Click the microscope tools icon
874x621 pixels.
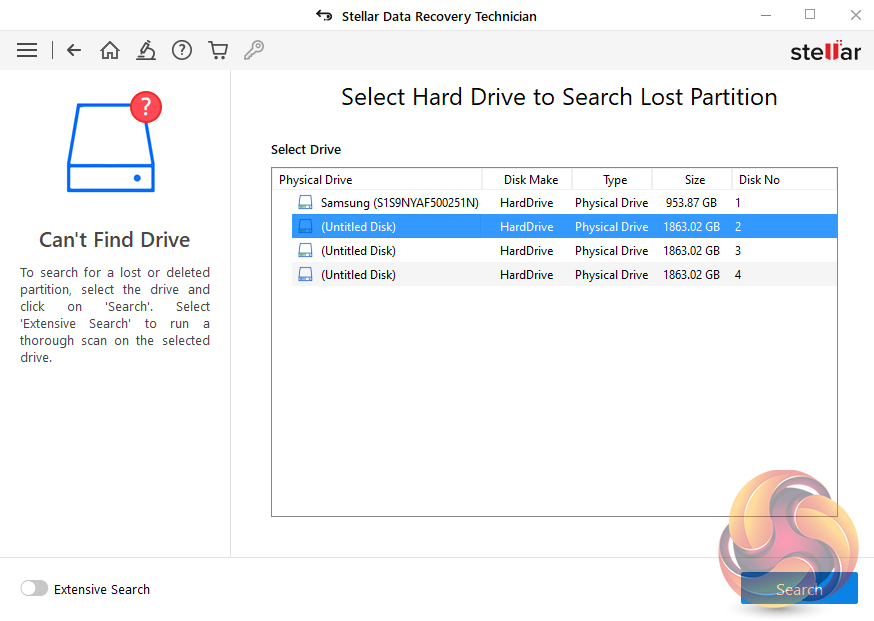tap(146, 50)
